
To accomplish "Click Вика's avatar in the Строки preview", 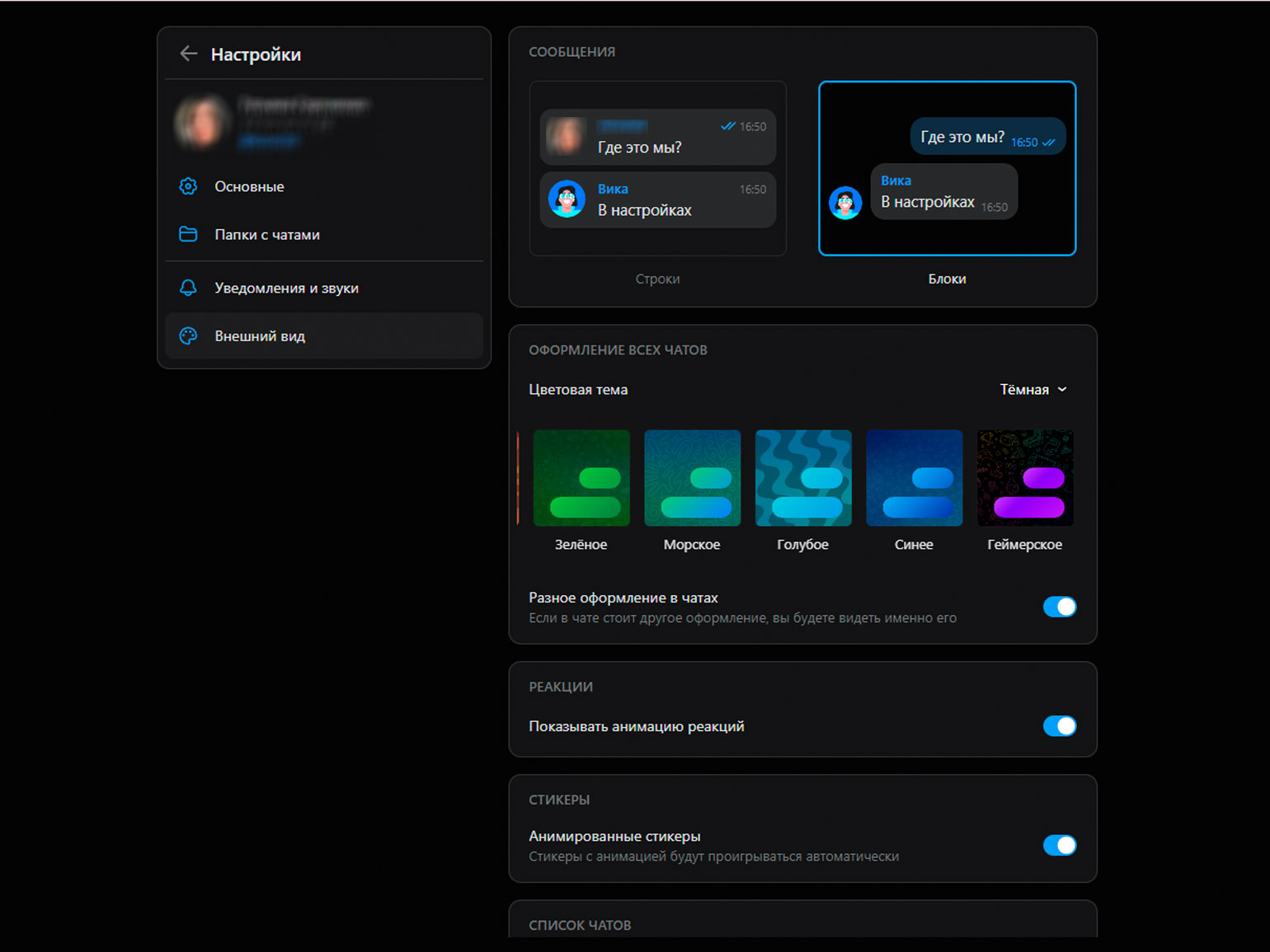I will 567,199.
